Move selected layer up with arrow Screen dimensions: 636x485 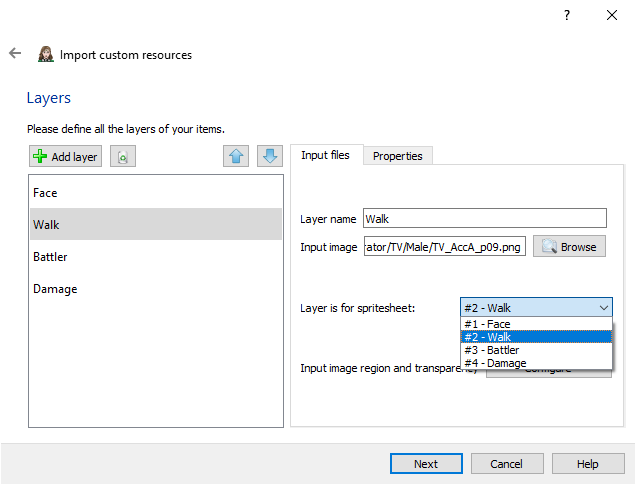(x=236, y=157)
